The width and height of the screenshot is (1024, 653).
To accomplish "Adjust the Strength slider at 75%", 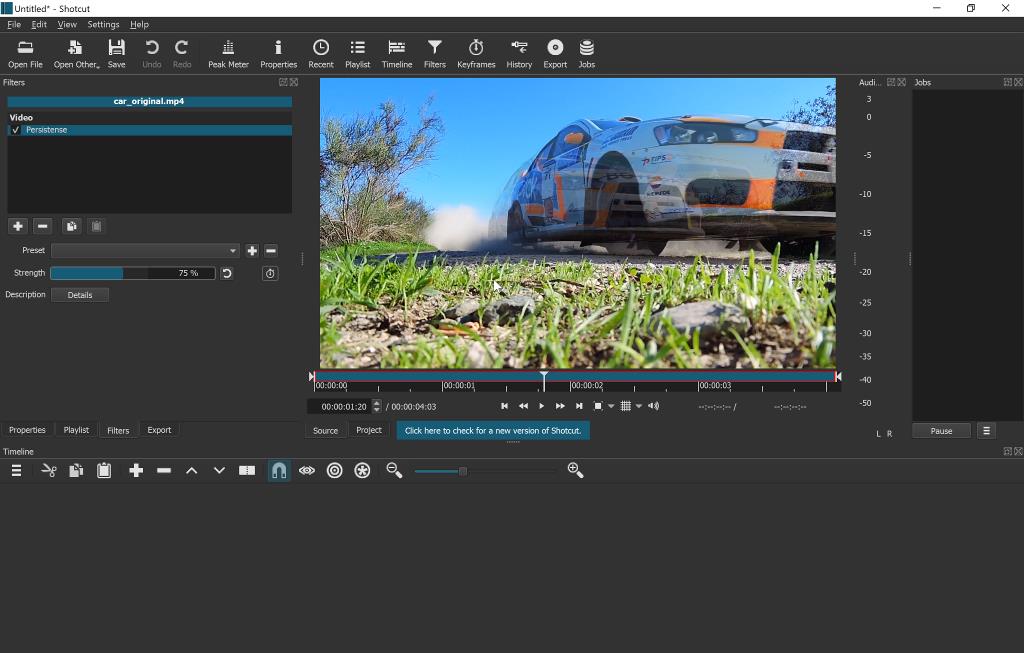I will point(132,273).
